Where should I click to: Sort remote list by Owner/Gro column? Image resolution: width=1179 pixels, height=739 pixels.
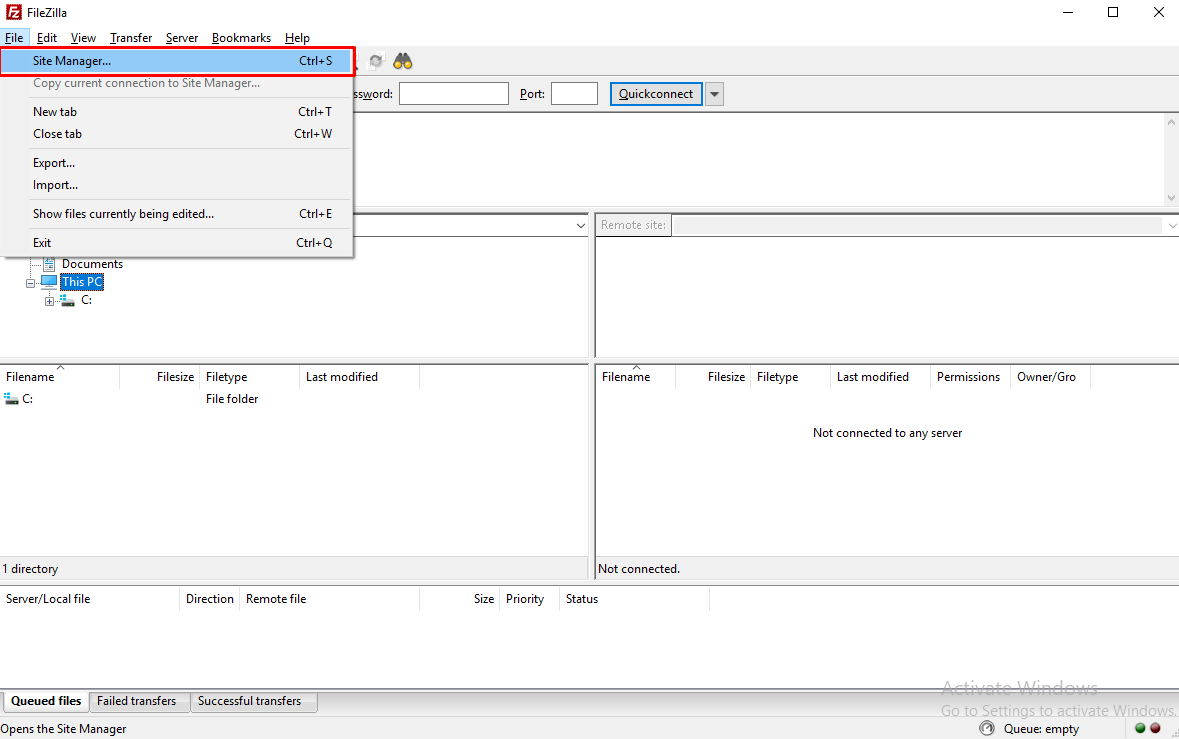[x=1050, y=377]
